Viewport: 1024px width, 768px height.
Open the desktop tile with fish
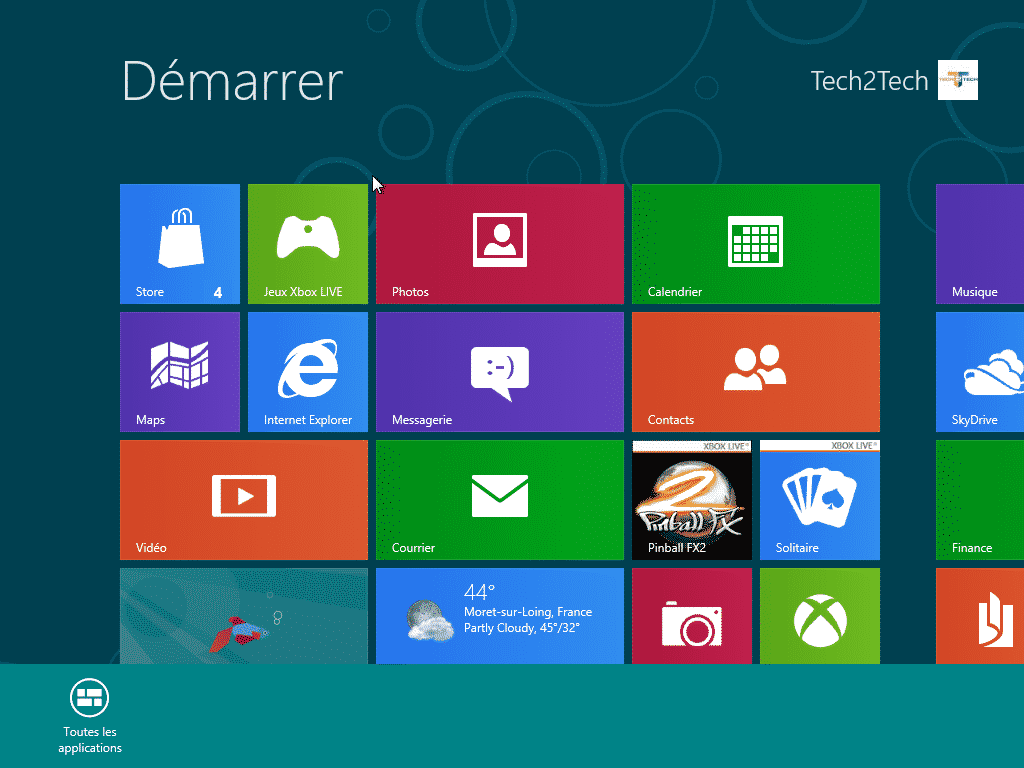(244, 616)
